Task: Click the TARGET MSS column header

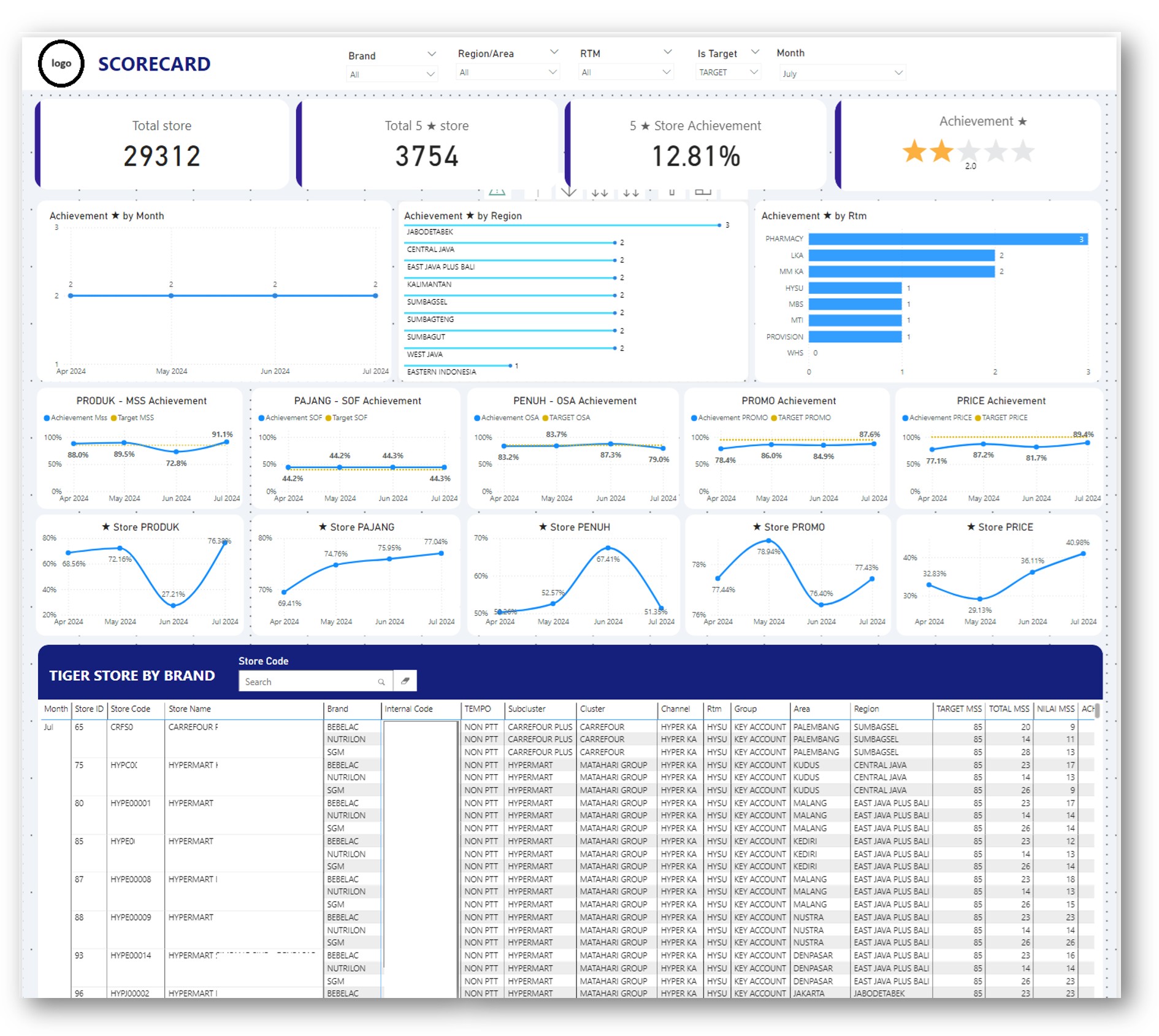Action: (958, 709)
